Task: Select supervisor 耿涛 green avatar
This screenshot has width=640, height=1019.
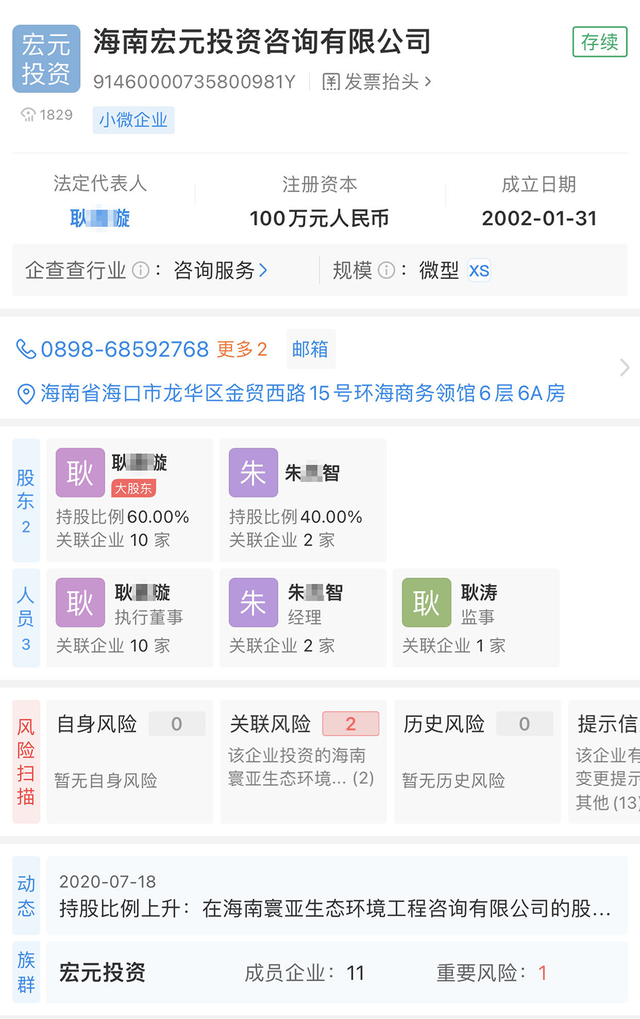Action: point(426,602)
